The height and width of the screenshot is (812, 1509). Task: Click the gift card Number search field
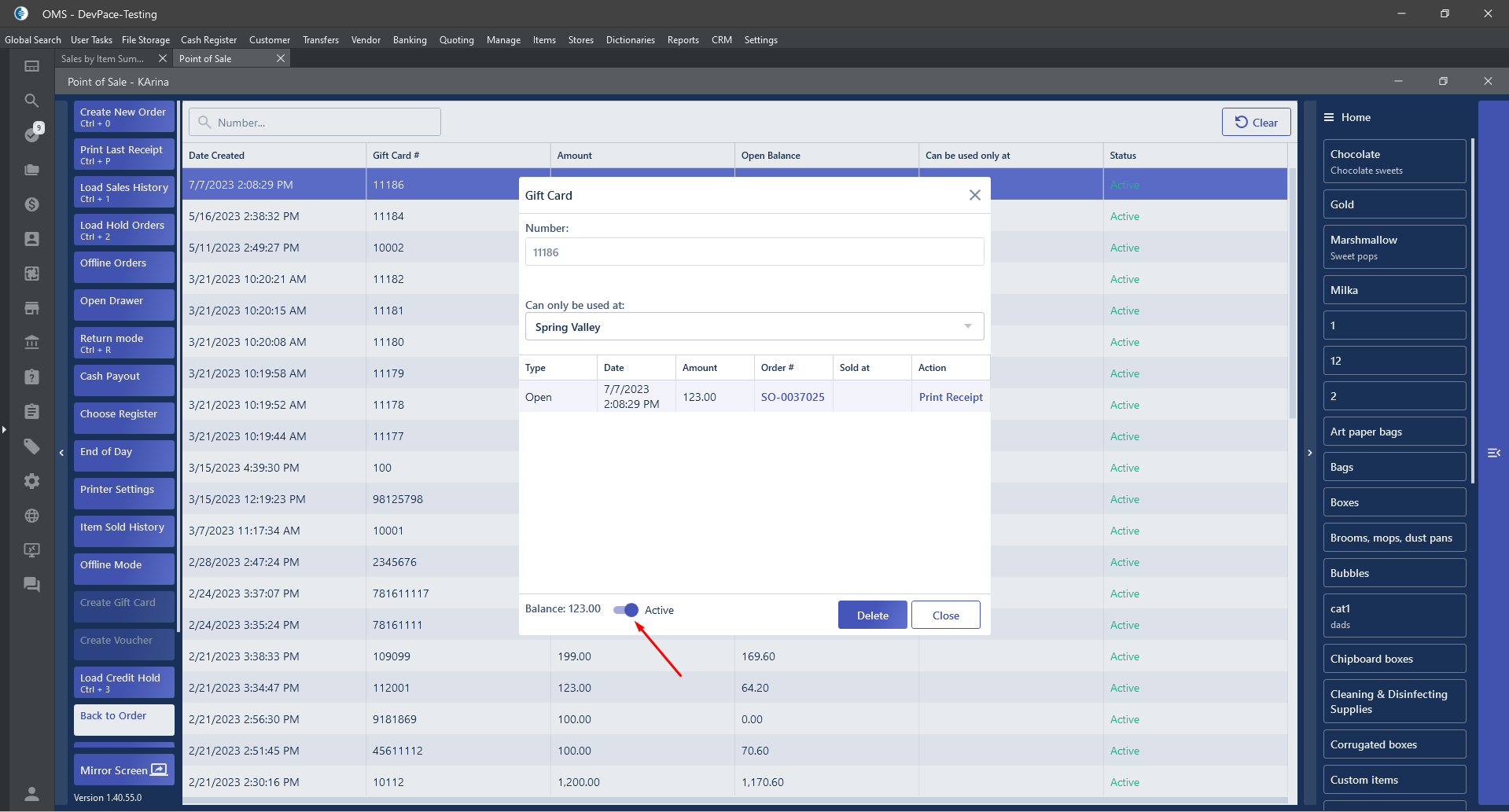(315, 123)
